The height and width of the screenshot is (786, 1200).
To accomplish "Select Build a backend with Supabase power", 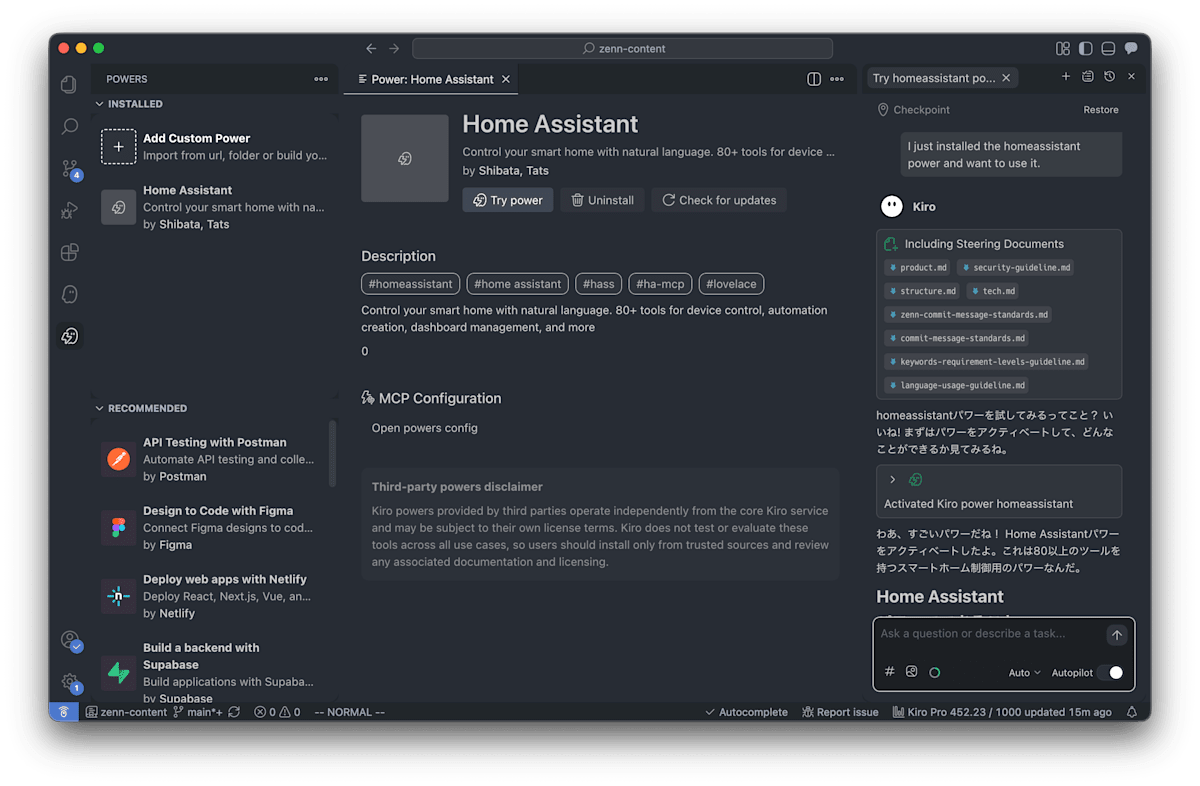I will tap(215, 672).
